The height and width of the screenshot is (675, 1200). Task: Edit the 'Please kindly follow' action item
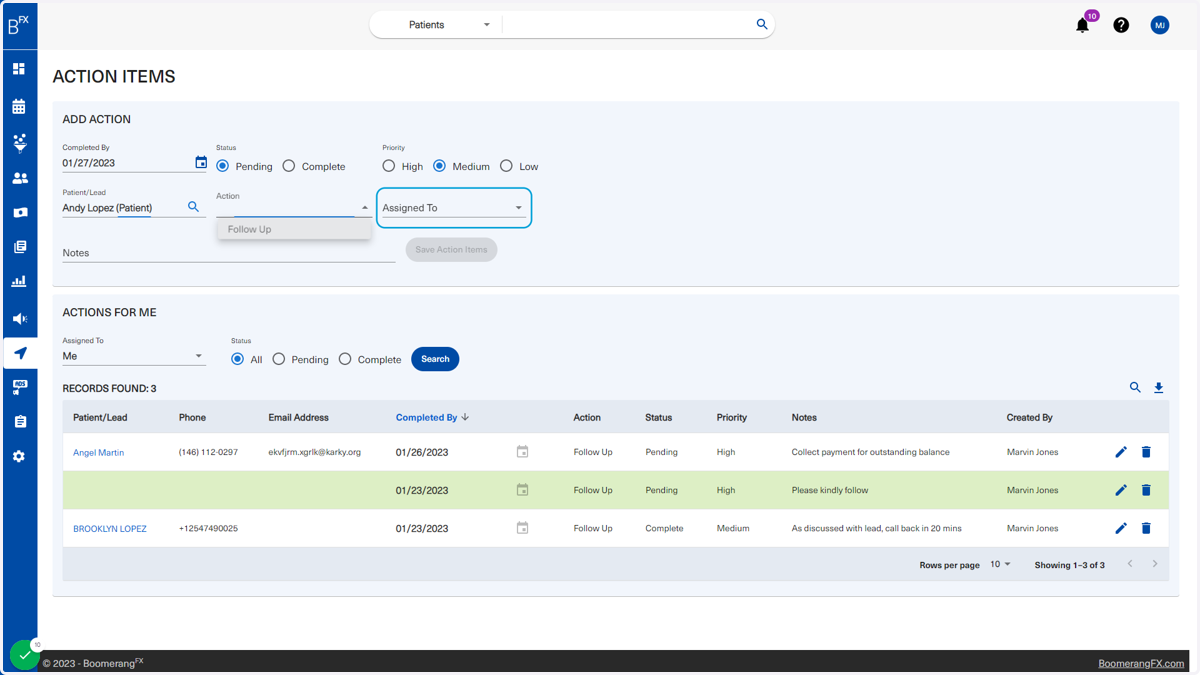[x=1121, y=490]
